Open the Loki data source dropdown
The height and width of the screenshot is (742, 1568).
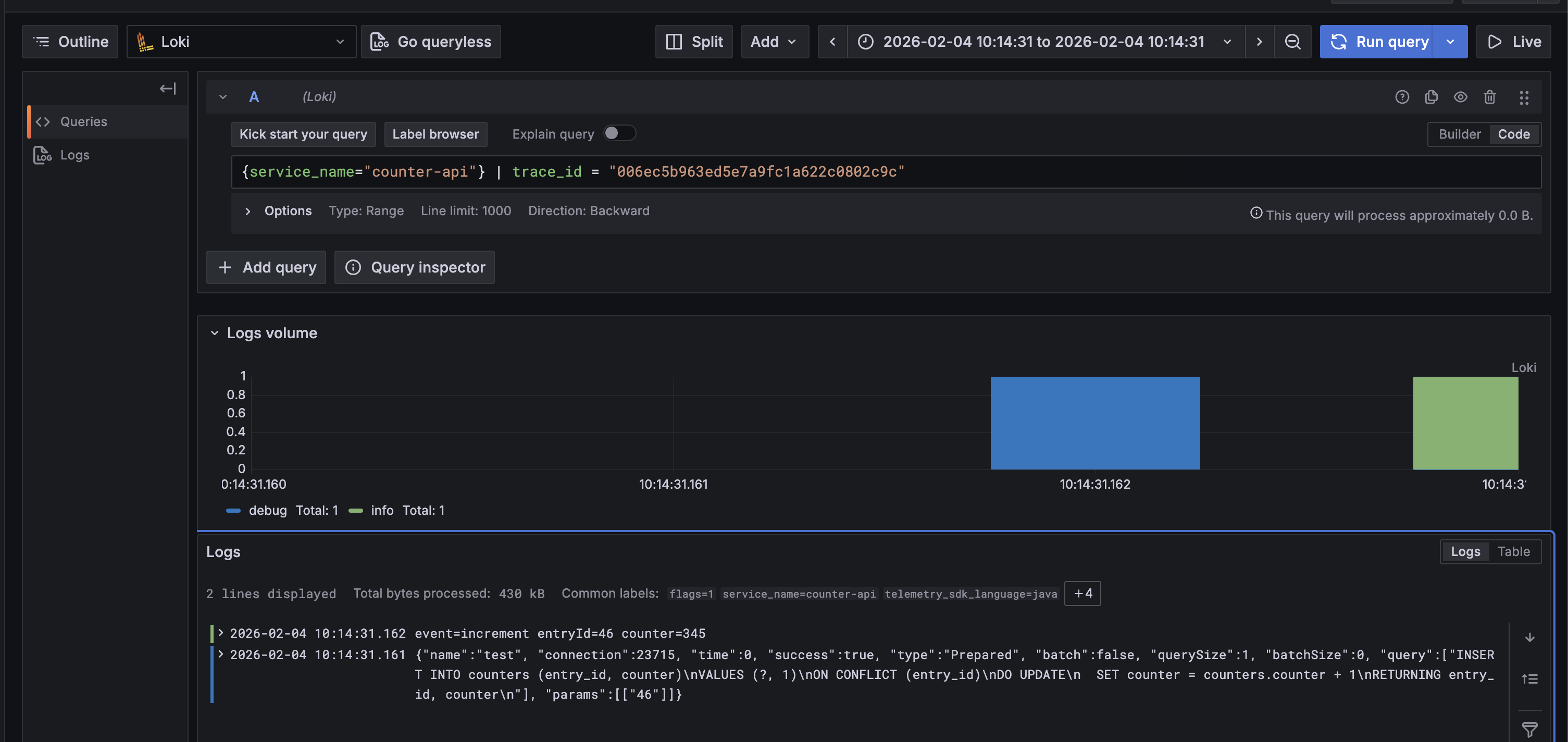[241, 41]
